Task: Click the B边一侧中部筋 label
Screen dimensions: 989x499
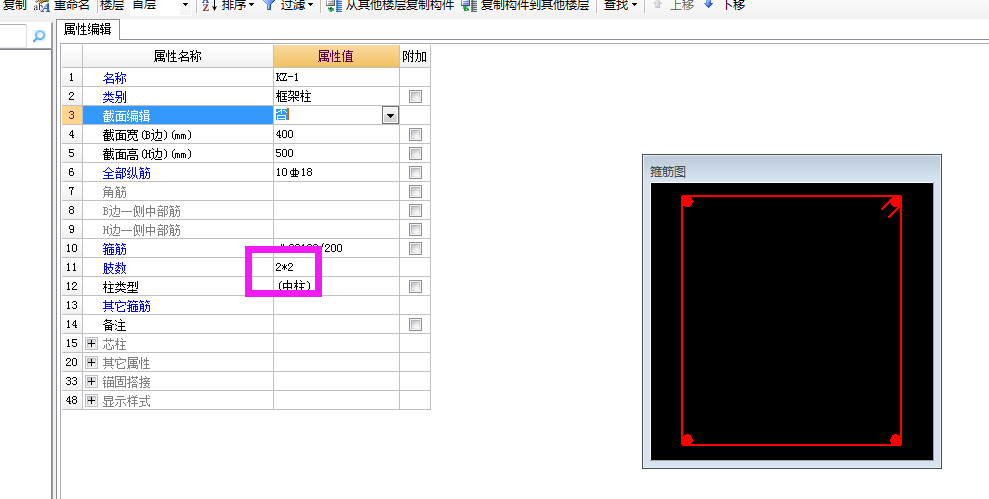Action: point(141,211)
